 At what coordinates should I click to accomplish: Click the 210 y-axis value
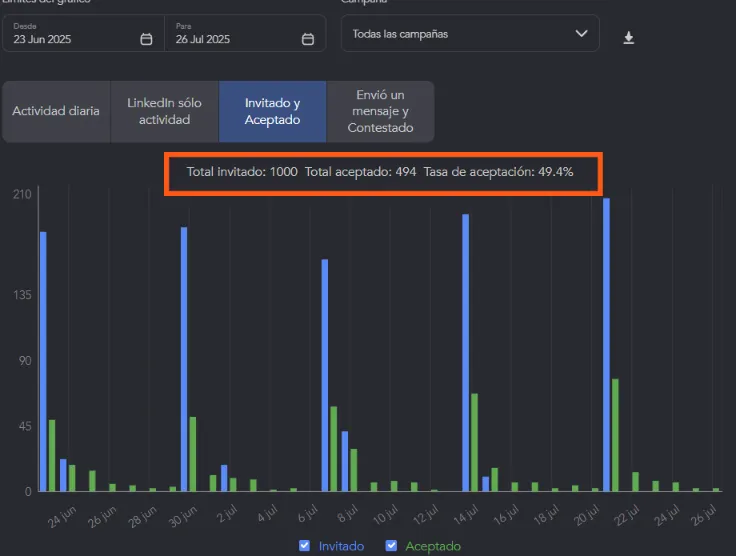(x=22, y=194)
